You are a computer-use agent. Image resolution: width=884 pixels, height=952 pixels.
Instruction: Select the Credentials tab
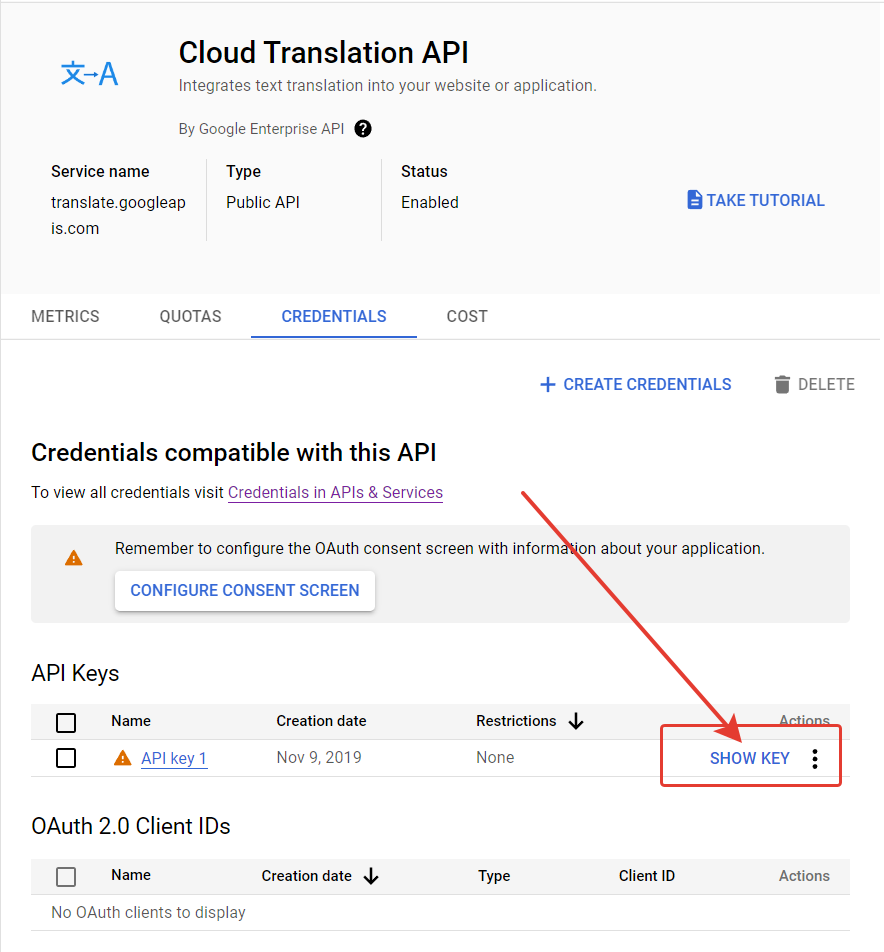(x=334, y=316)
